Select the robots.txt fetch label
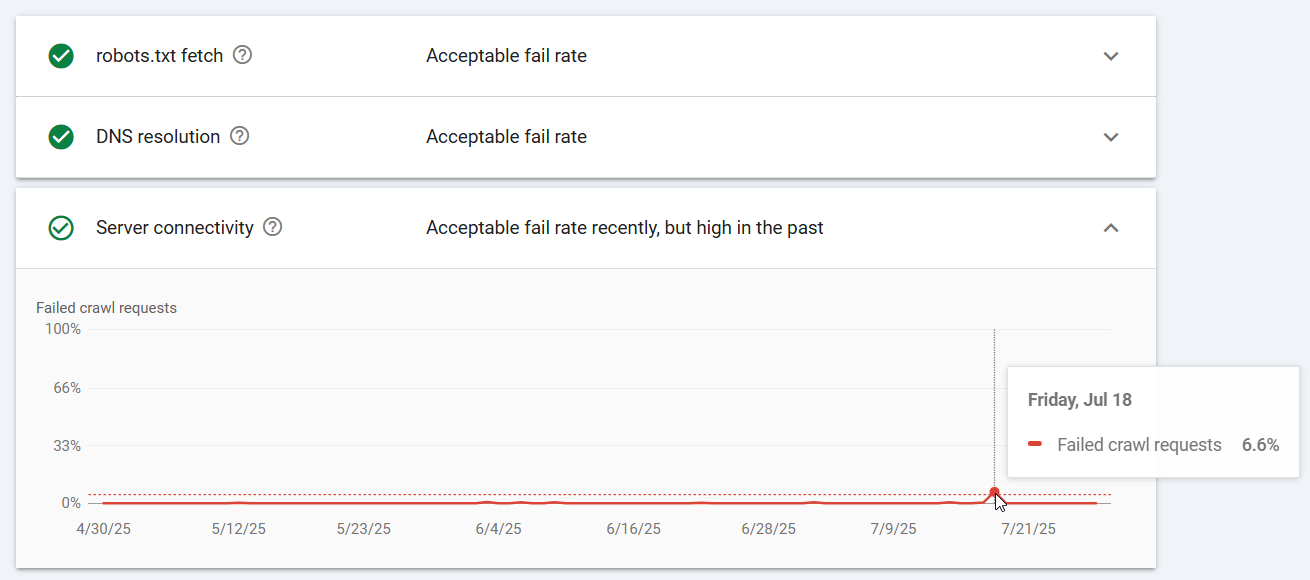Image resolution: width=1310 pixels, height=580 pixels. coord(159,56)
